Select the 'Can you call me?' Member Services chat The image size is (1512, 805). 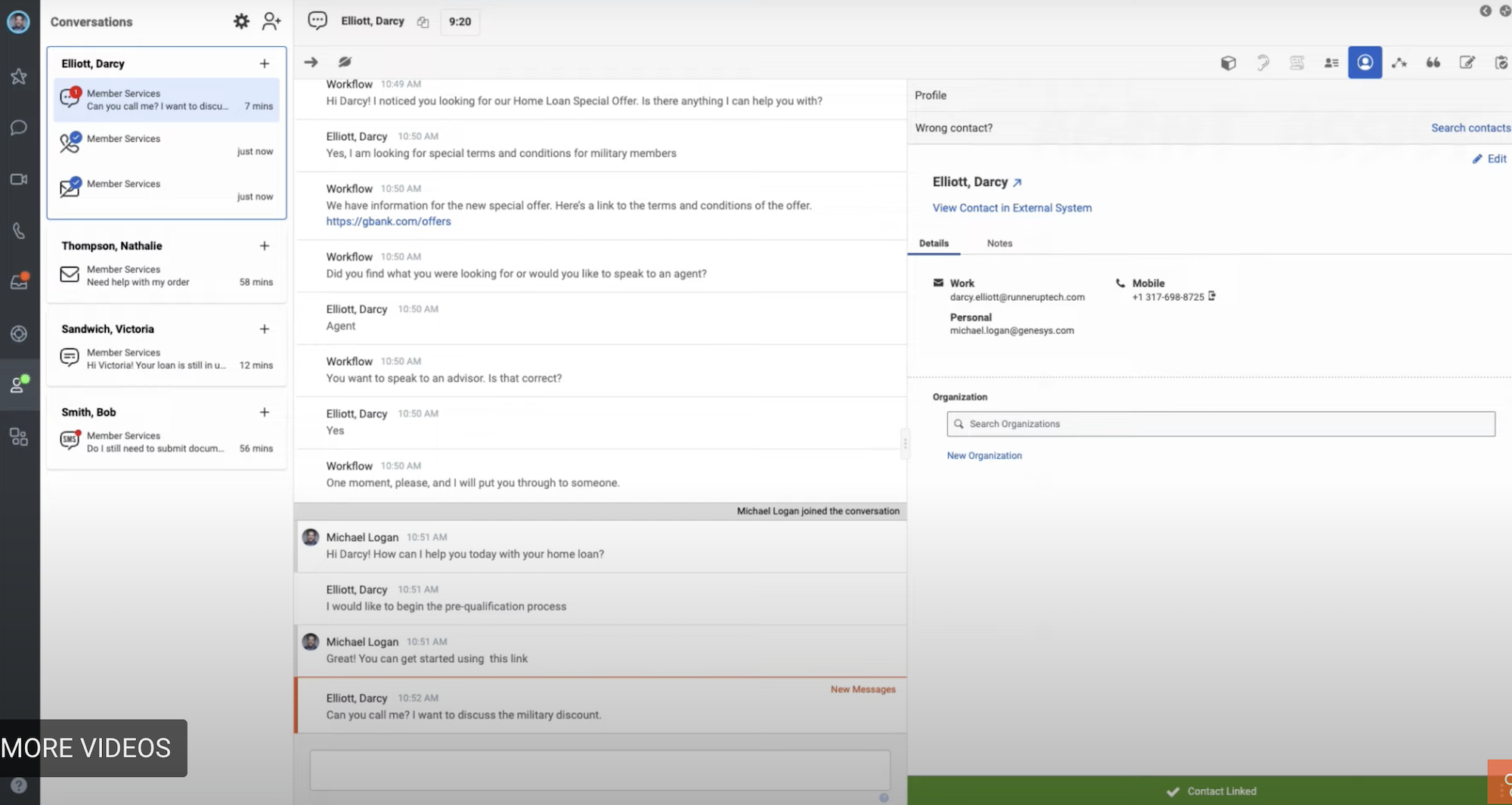click(x=166, y=100)
